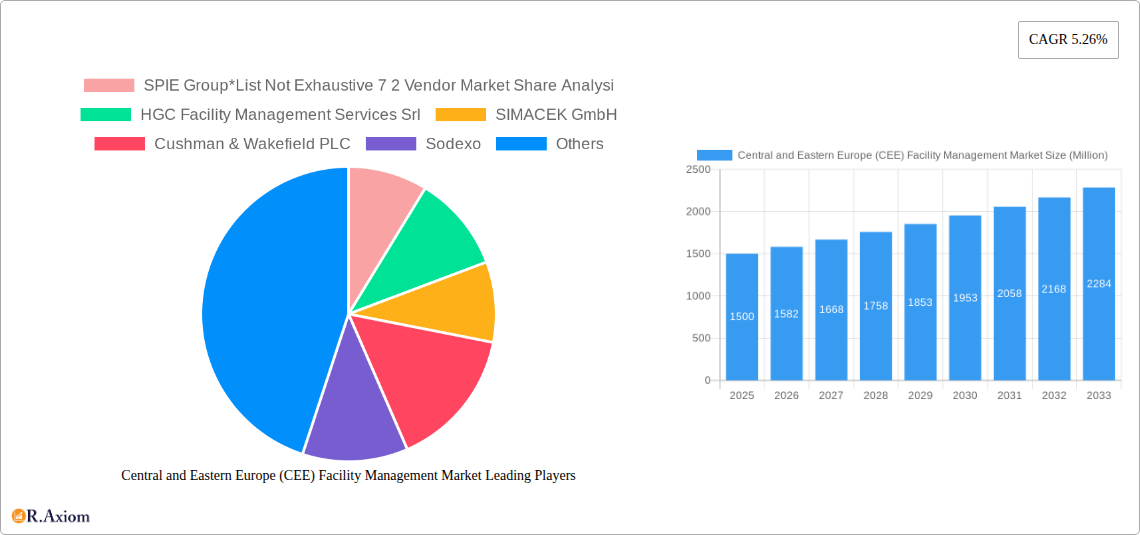
Task: Click the 2033 bar showing 2284
Action: pos(1099,284)
